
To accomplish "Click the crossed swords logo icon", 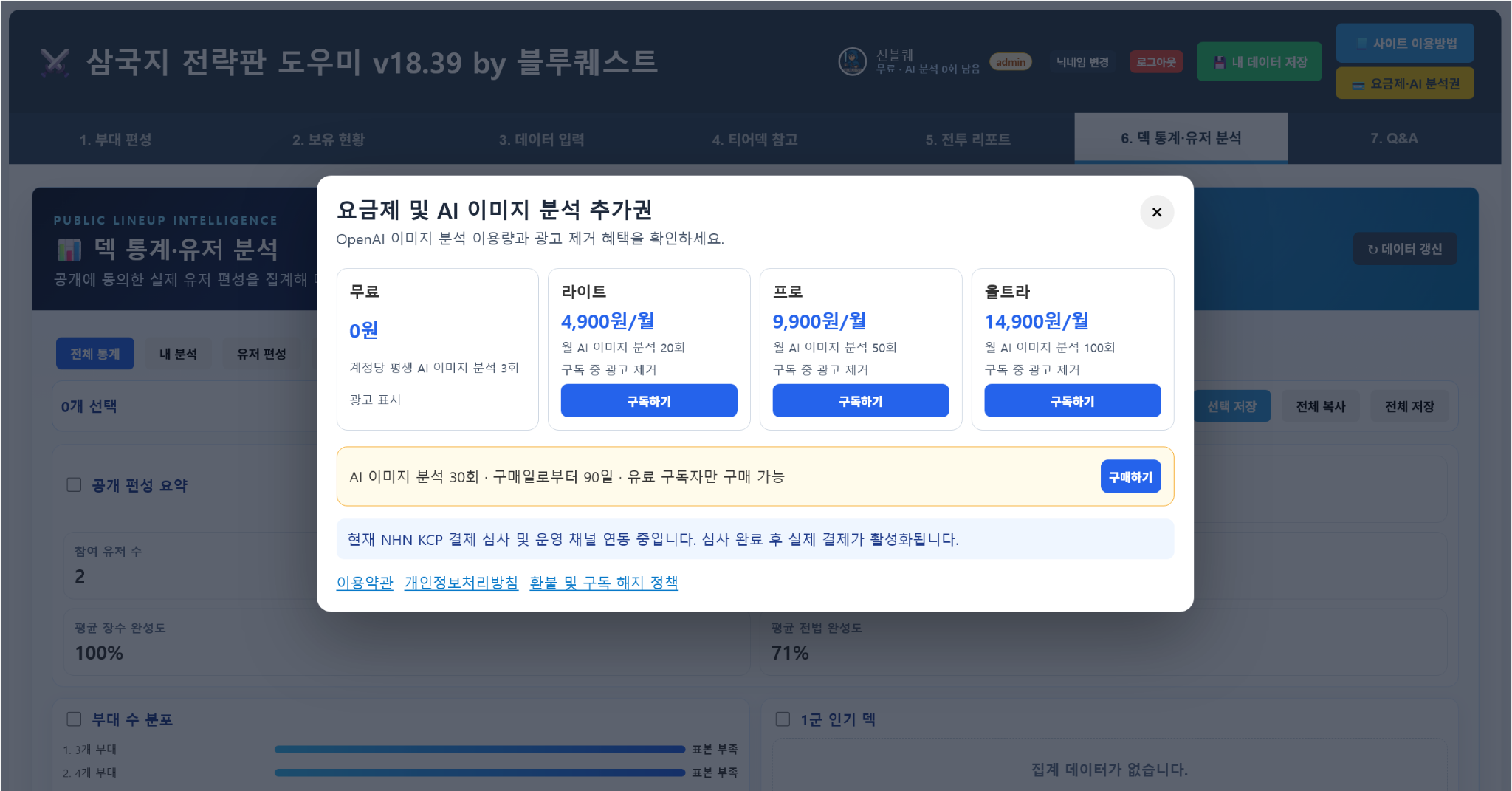I will tap(55, 62).
